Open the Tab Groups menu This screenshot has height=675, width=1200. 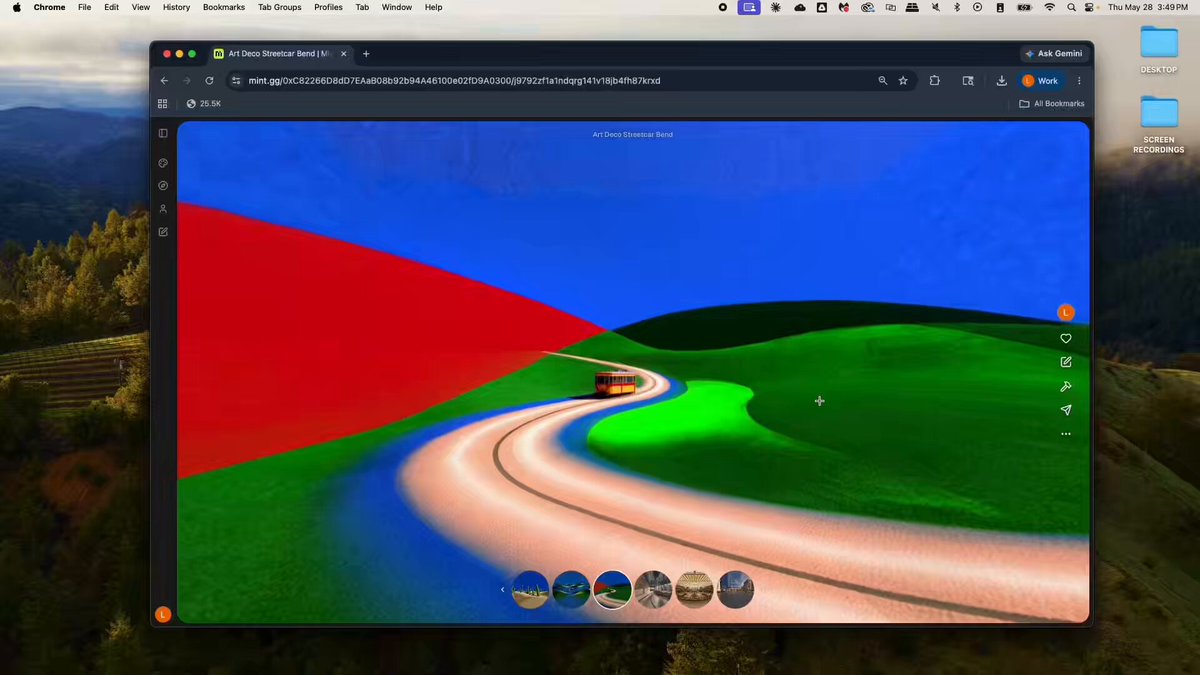(x=279, y=7)
